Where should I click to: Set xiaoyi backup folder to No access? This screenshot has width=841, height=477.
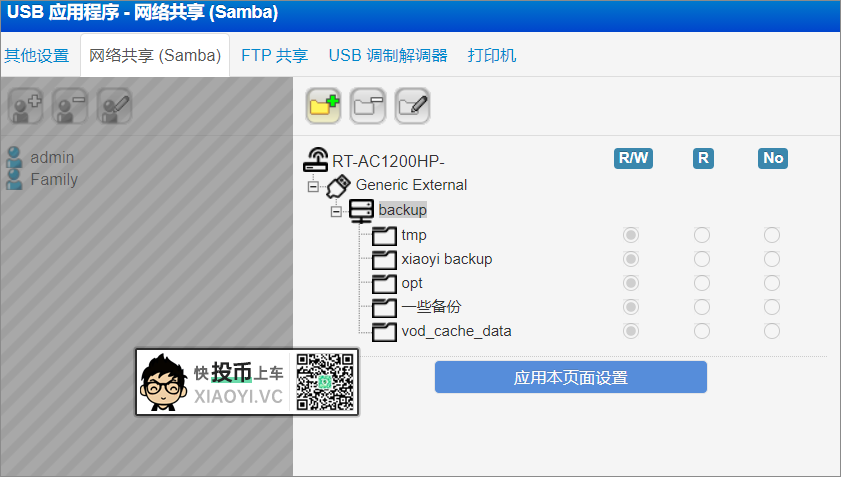click(772, 259)
